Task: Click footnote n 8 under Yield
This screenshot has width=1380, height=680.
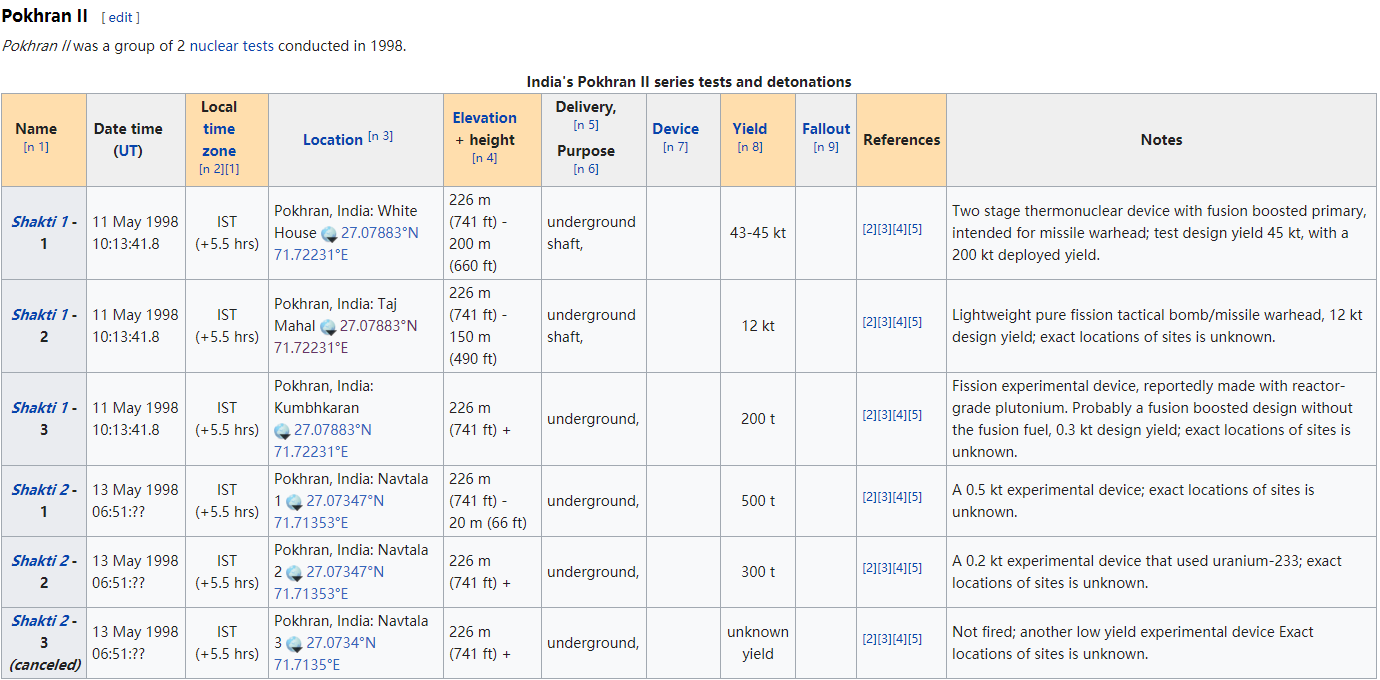Action: click(x=749, y=147)
